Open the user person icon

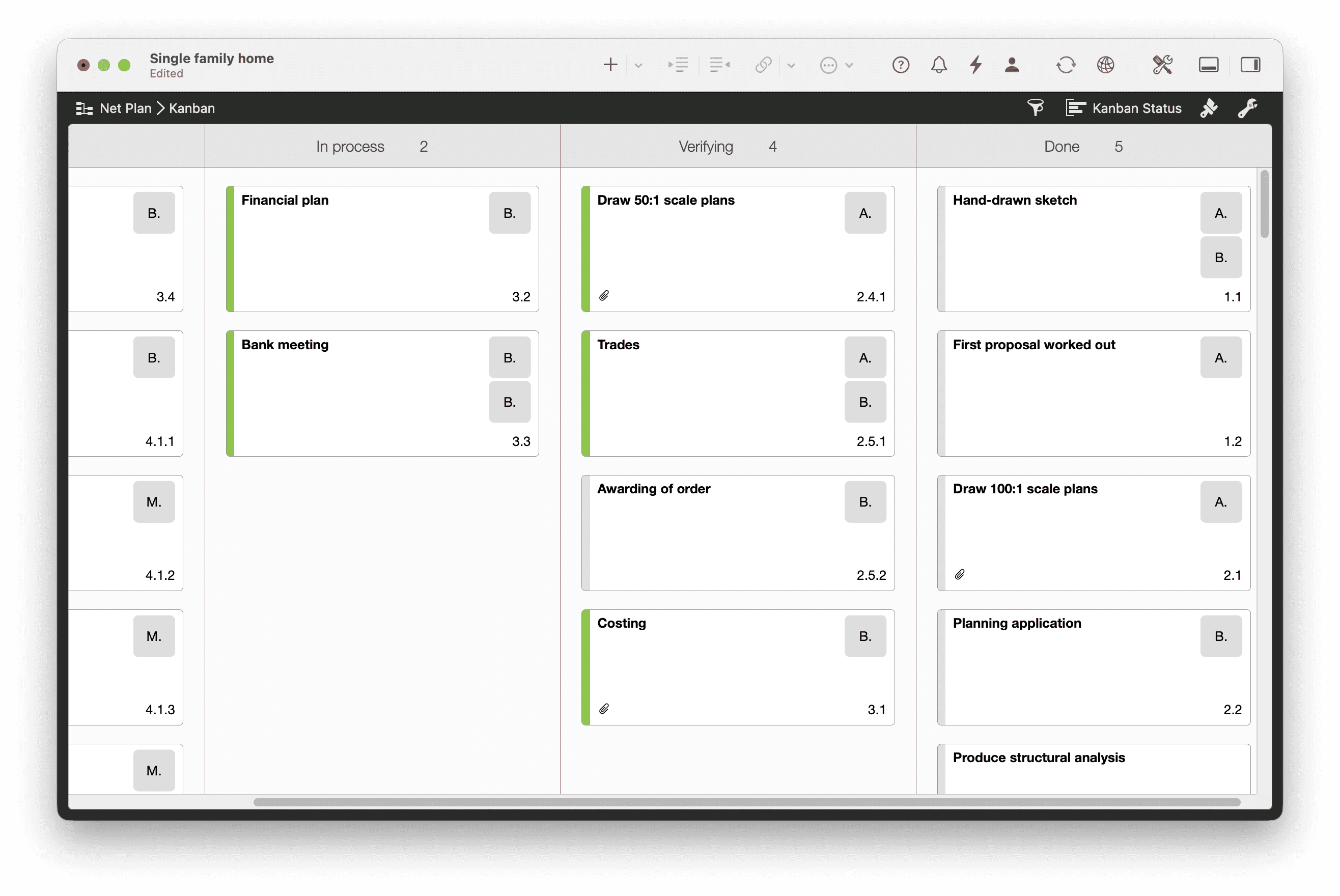(x=1012, y=65)
